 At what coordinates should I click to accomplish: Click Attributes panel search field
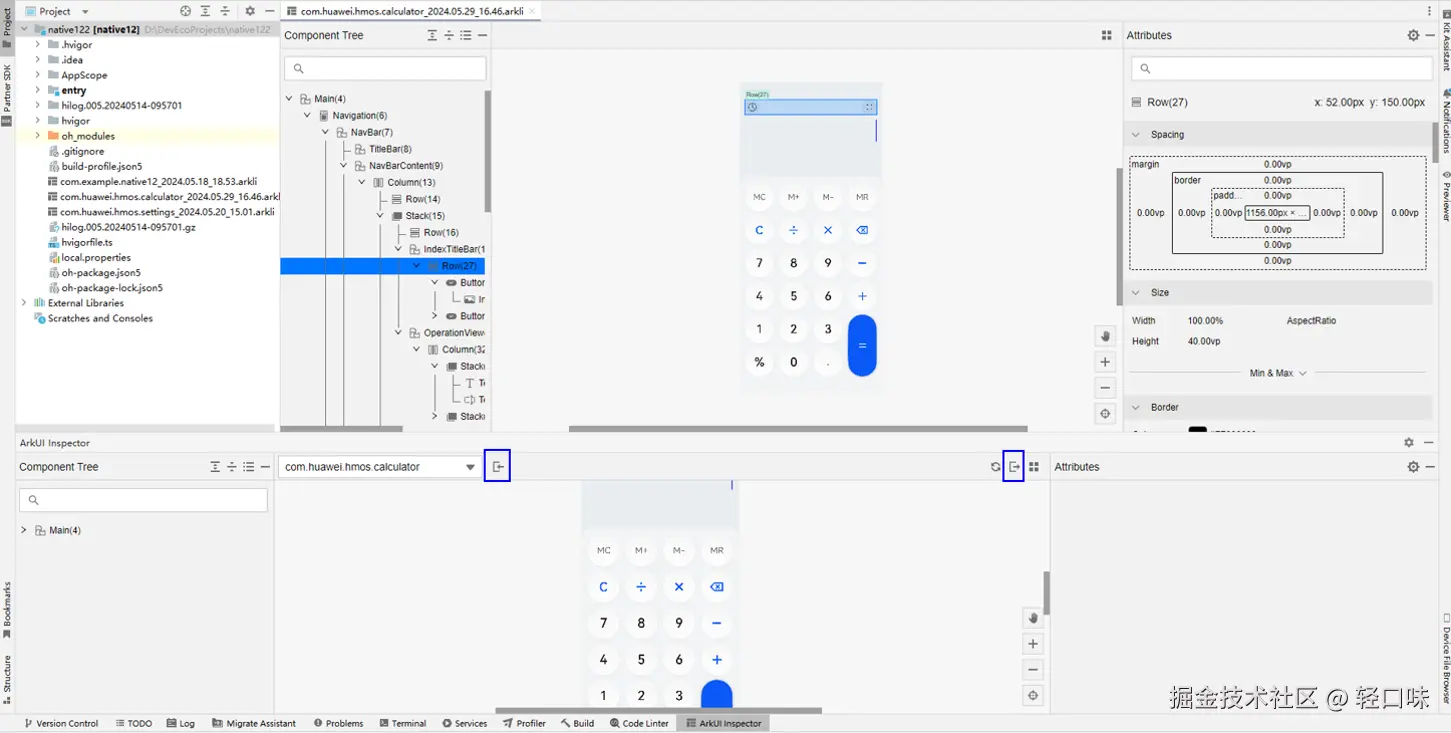tap(1282, 68)
